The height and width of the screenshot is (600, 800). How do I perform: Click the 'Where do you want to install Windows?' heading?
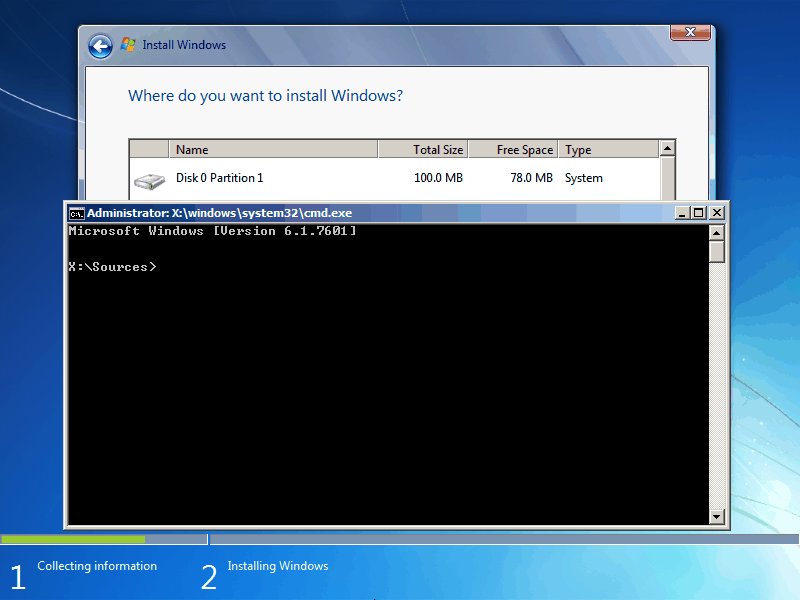pyautogui.click(x=265, y=96)
